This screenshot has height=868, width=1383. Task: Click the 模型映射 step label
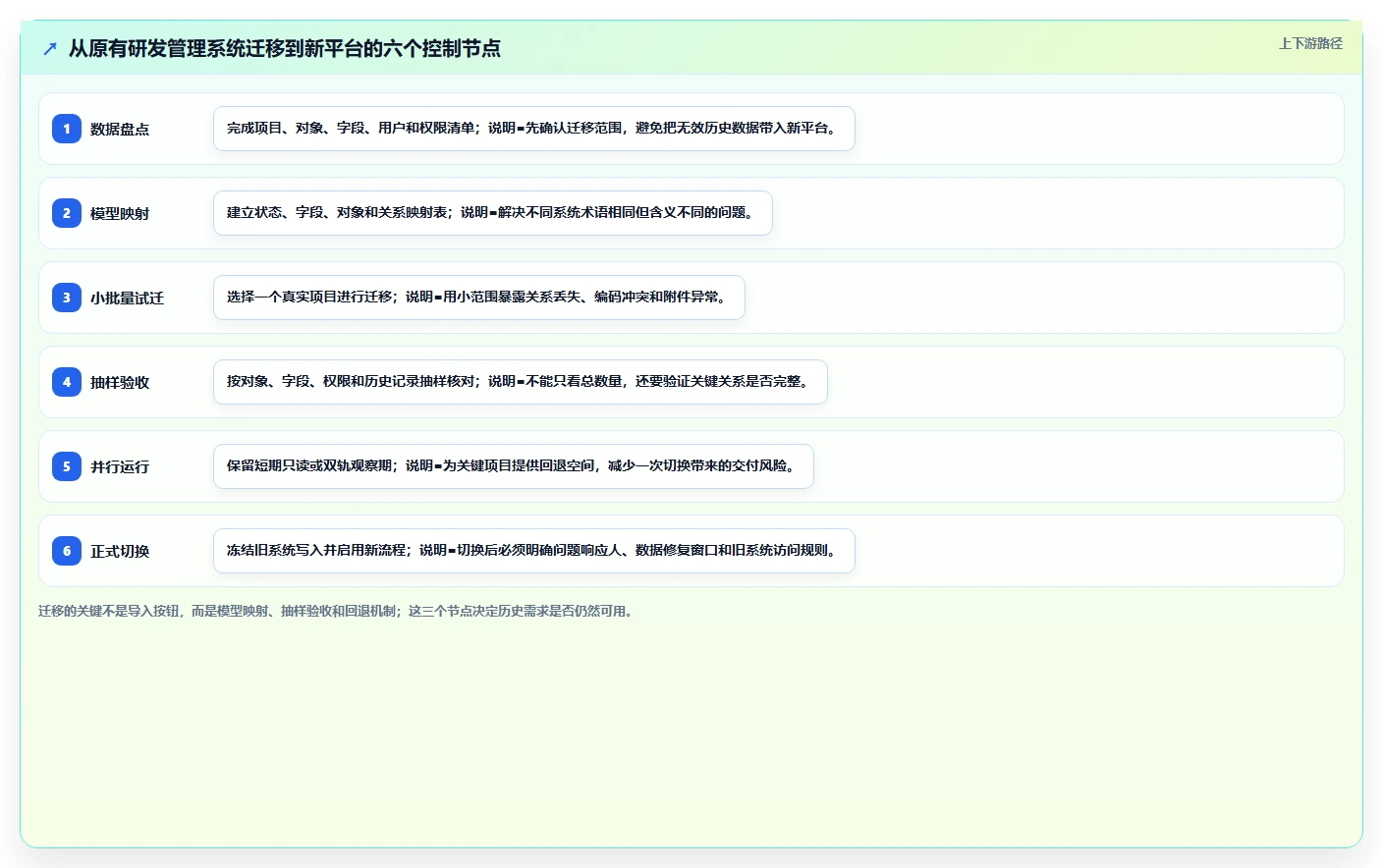coord(120,213)
